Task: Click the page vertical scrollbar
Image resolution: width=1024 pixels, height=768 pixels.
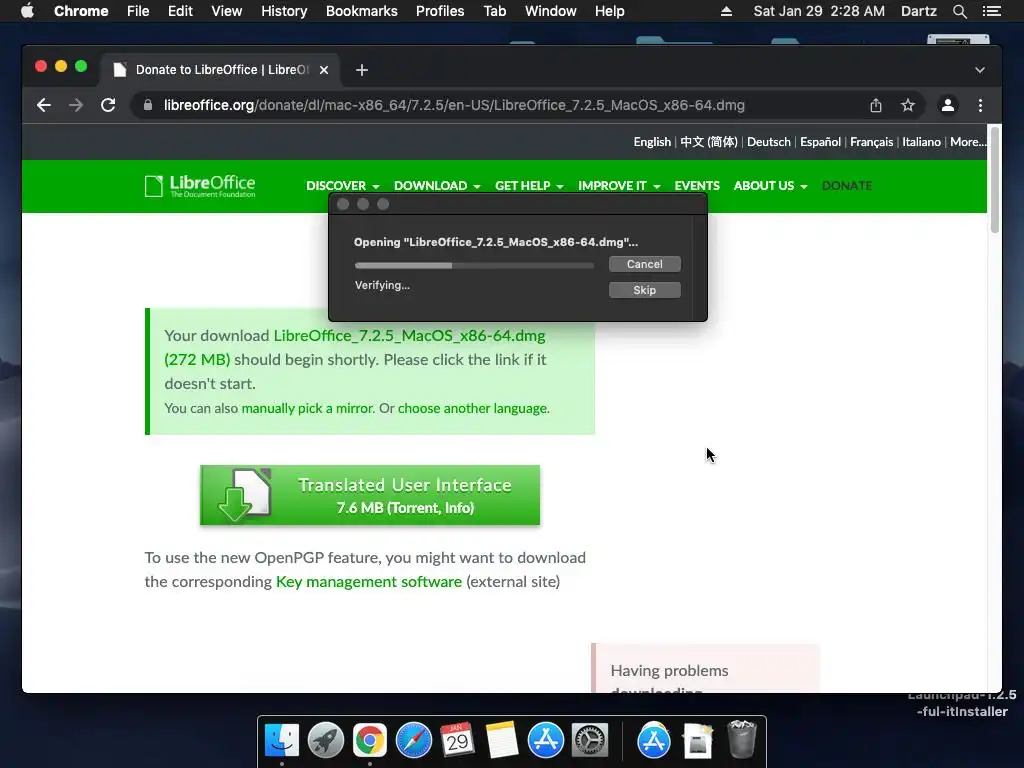Action: coord(995,180)
